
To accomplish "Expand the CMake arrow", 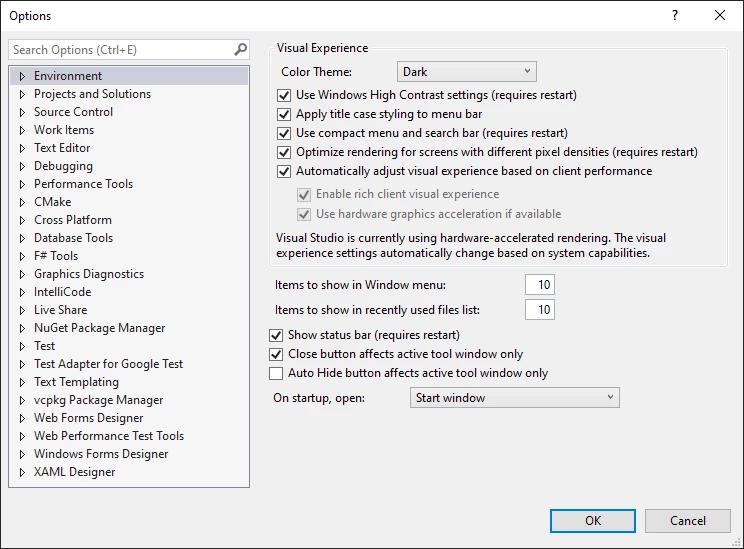I will pos(22,202).
